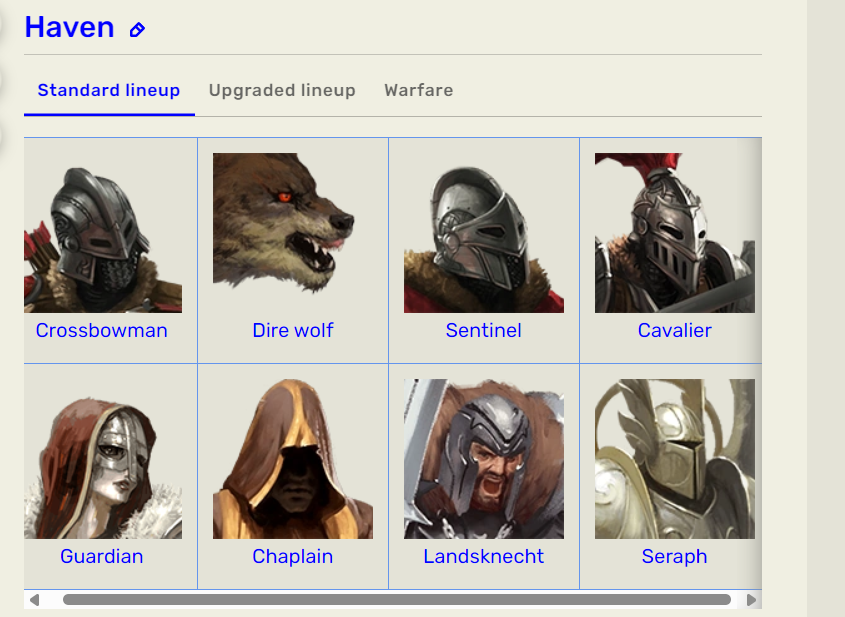Open the Guardian link
Viewport: 845px width, 617px height.
pos(102,556)
